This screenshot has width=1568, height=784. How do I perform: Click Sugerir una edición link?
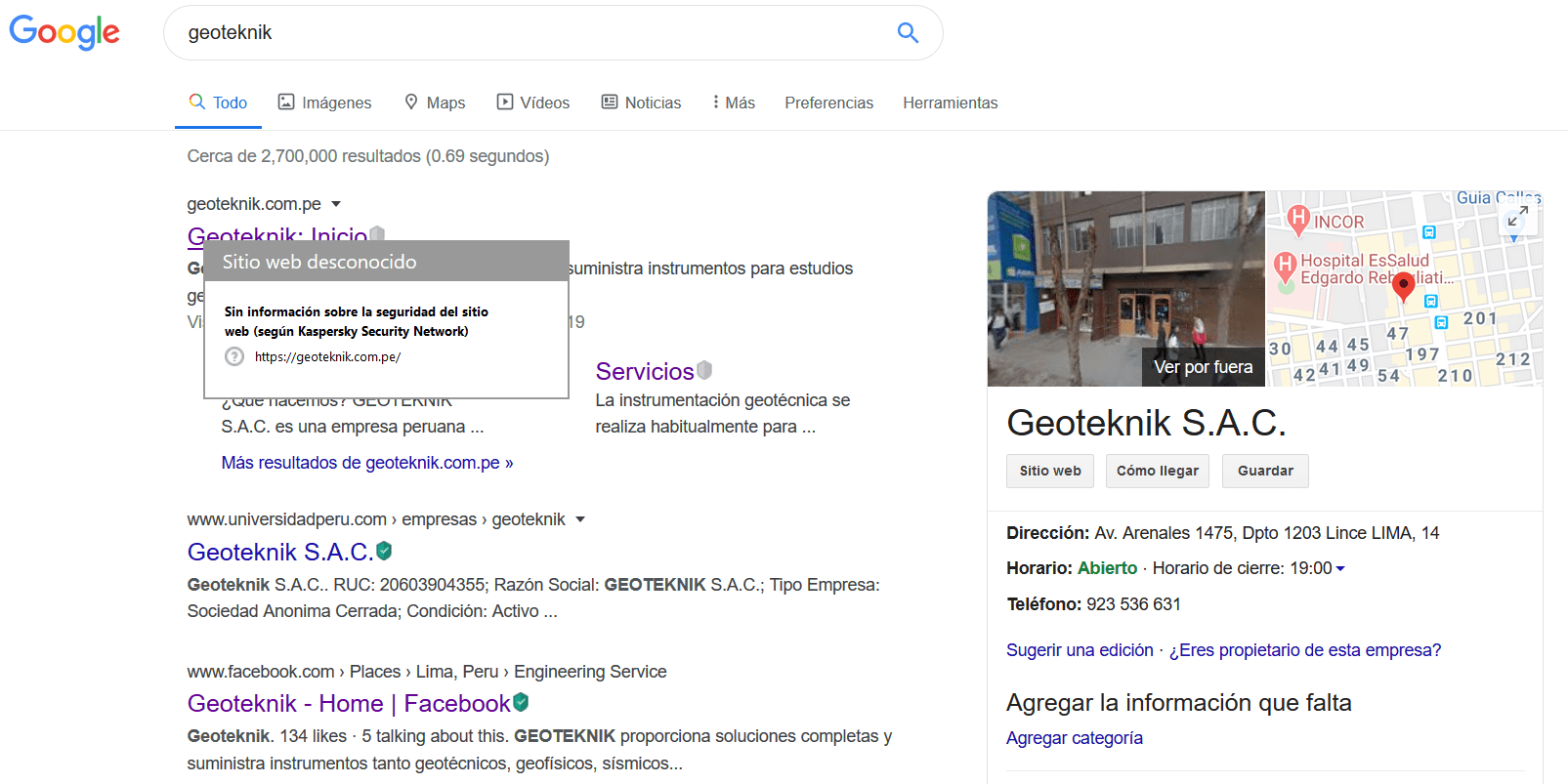click(1080, 650)
